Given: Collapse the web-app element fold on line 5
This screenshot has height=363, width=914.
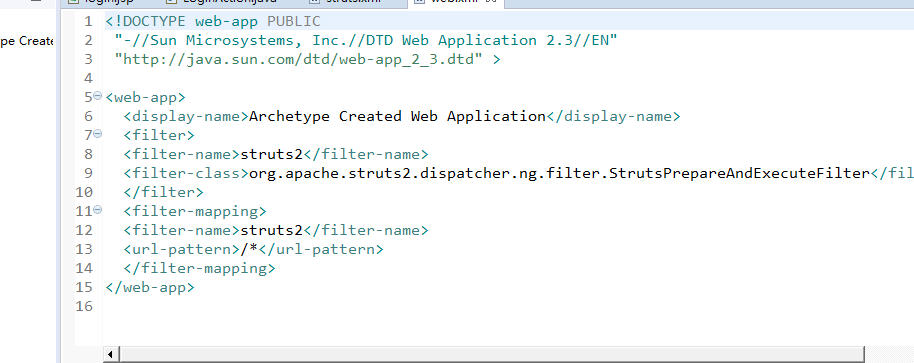Looking at the screenshot, I should 98,96.
